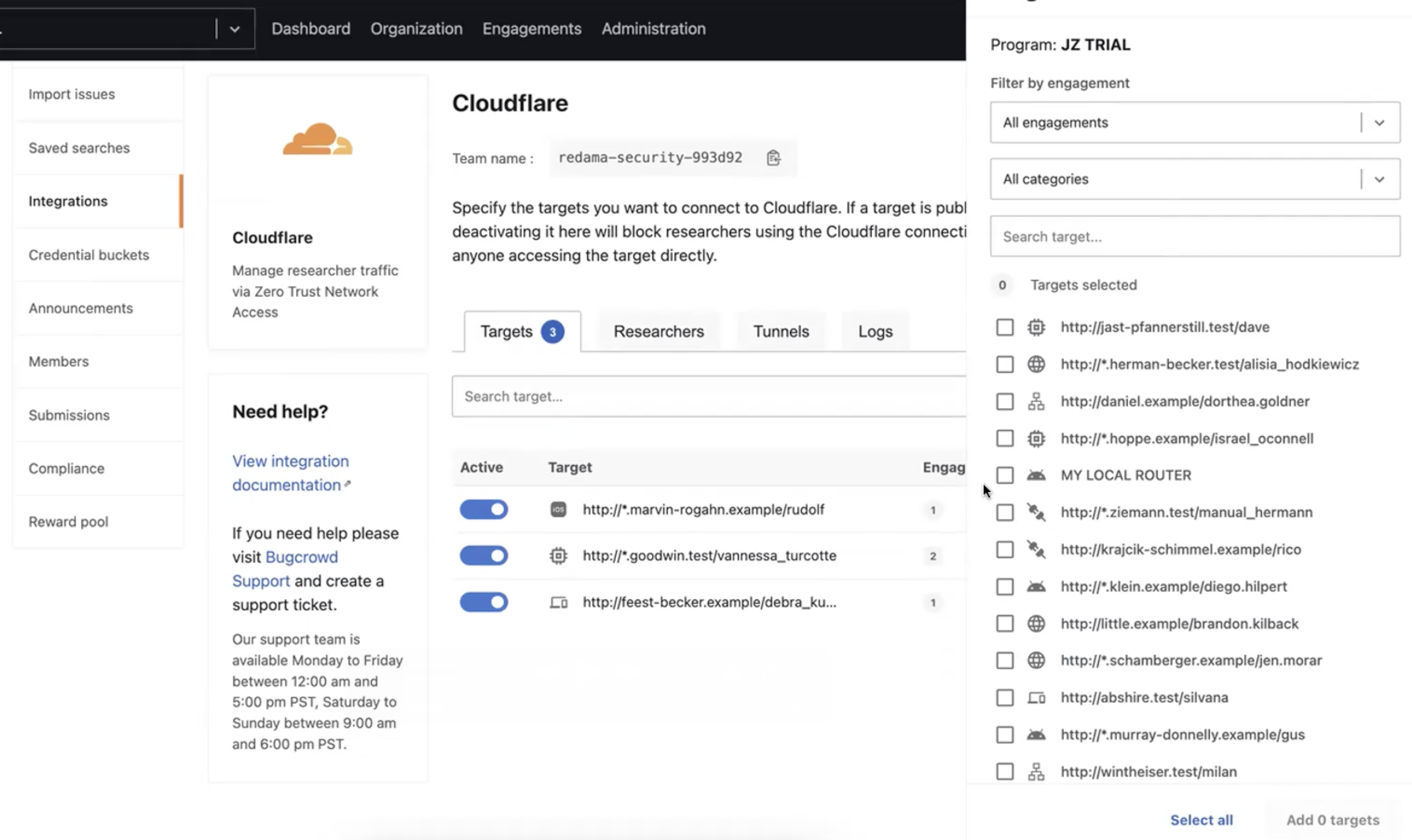This screenshot has height=840, width=1412.
Task: Click the Cloudflare cloud logo
Action: (318, 139)
